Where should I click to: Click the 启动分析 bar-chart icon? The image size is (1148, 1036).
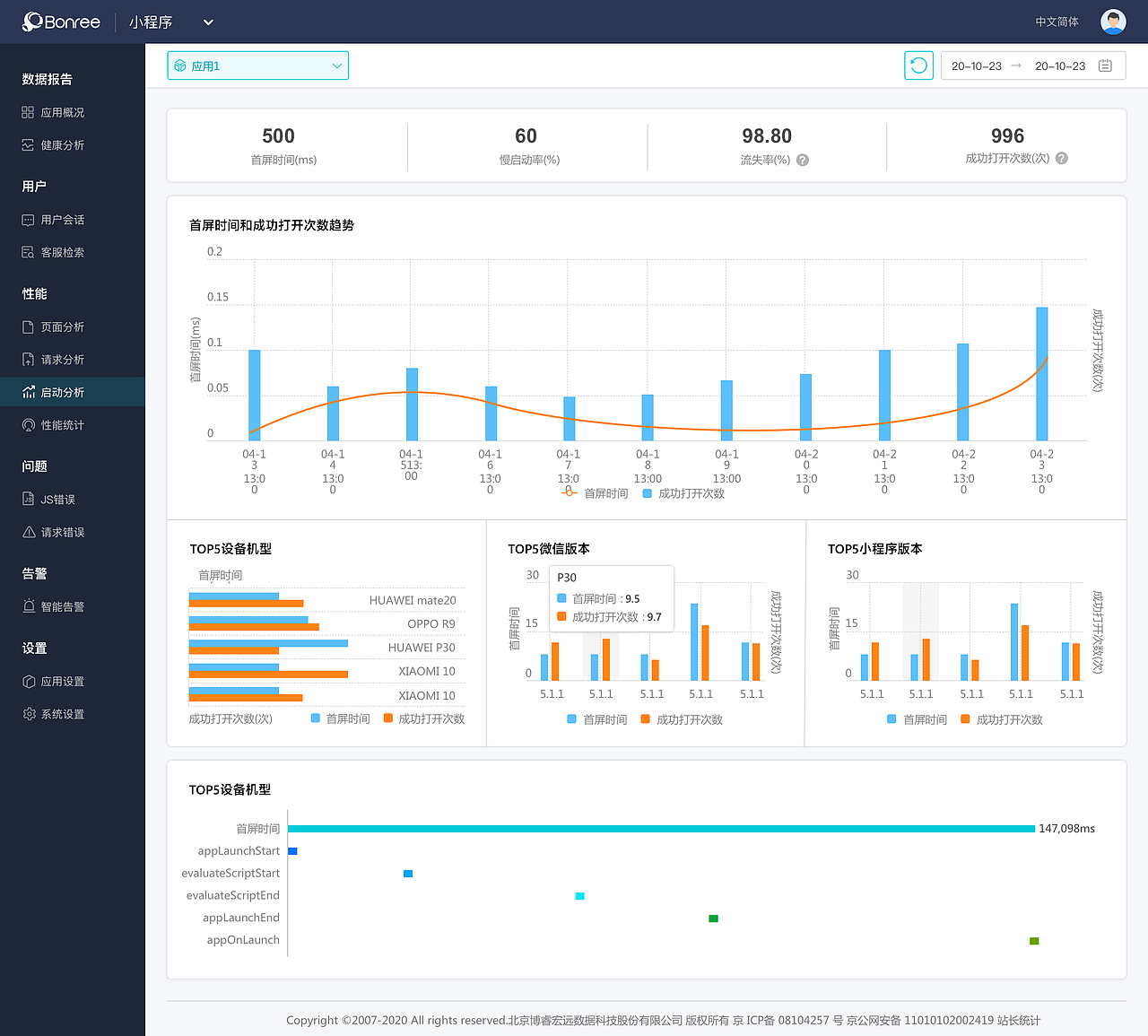tap(28, 392)
